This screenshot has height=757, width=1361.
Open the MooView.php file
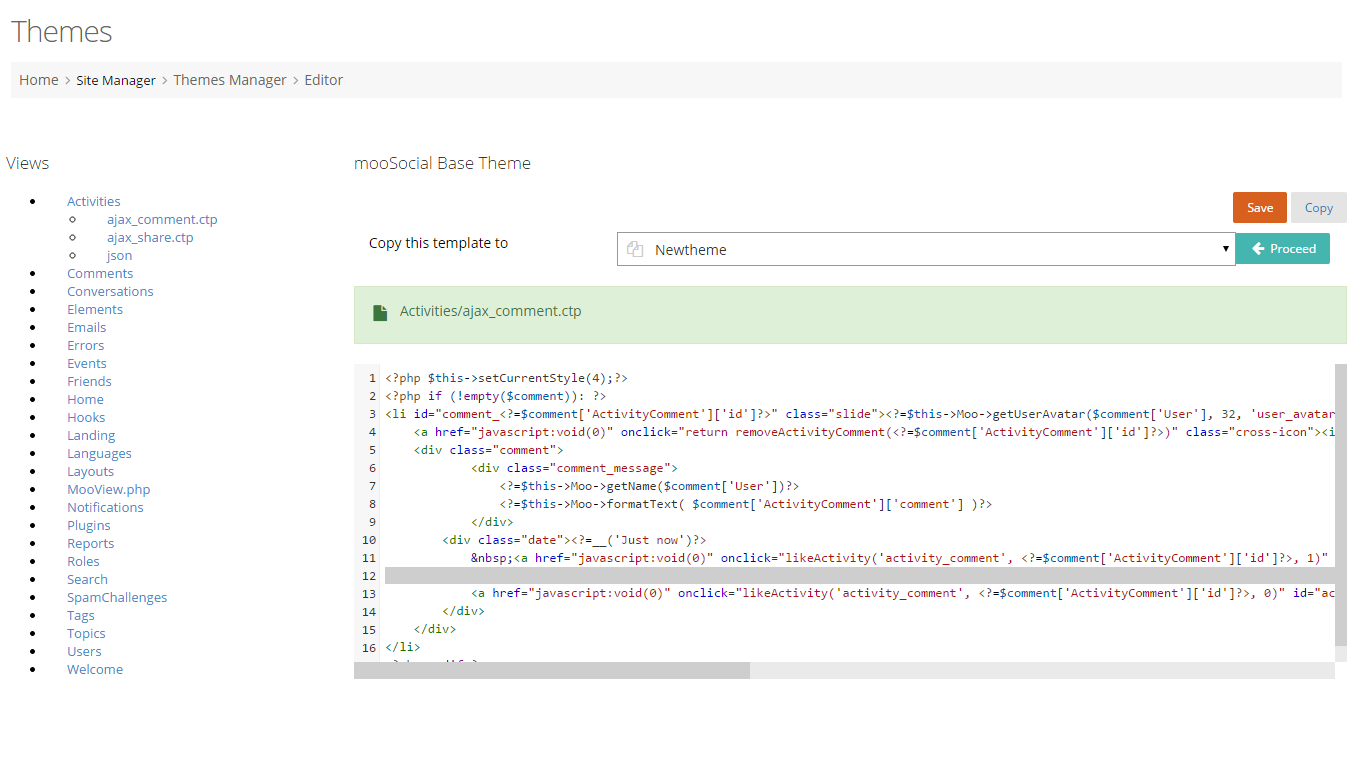pos(108,489)
